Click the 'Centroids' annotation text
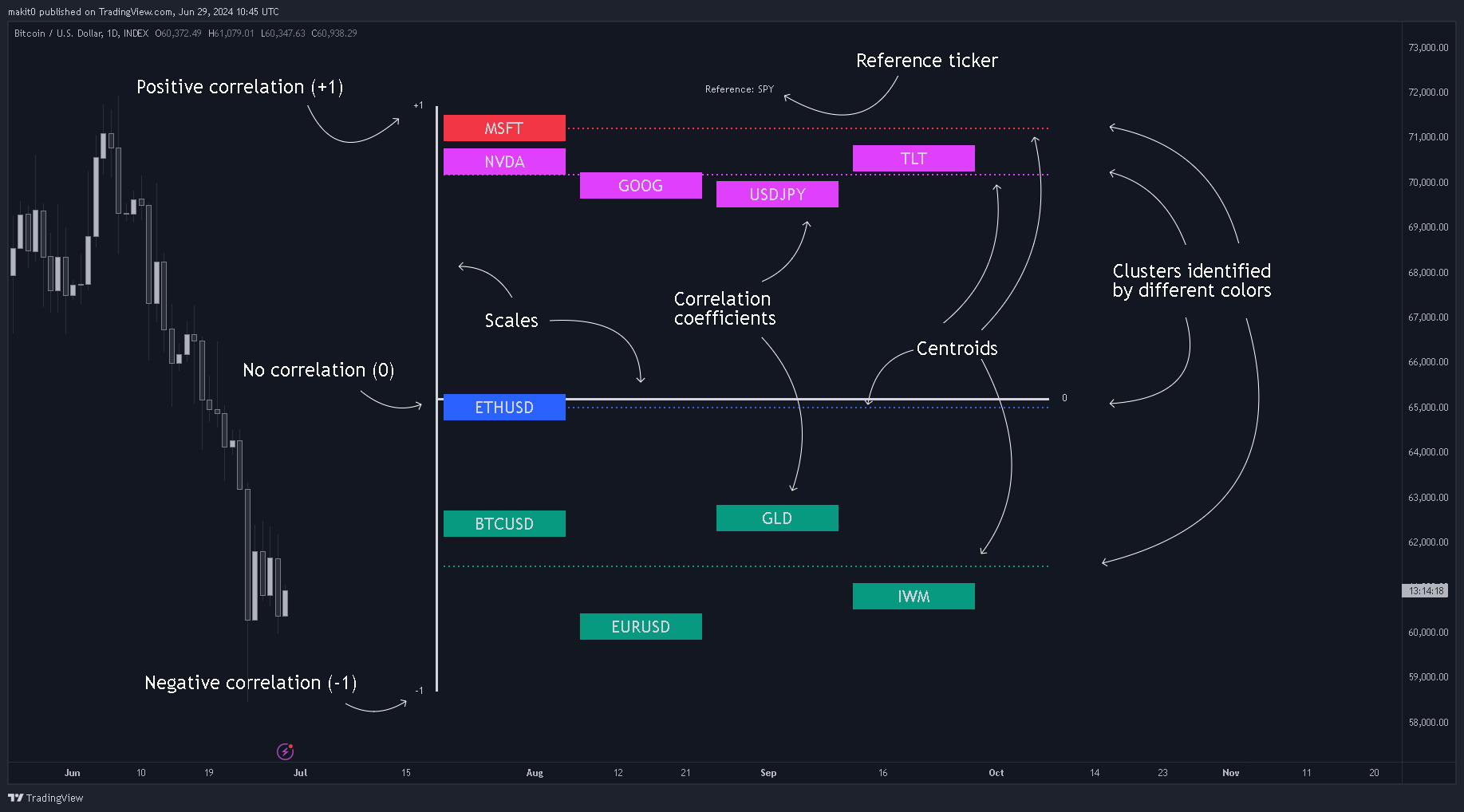Image resolution: width=1464 pixels, height=812 pixels. (x=957, y=349)
